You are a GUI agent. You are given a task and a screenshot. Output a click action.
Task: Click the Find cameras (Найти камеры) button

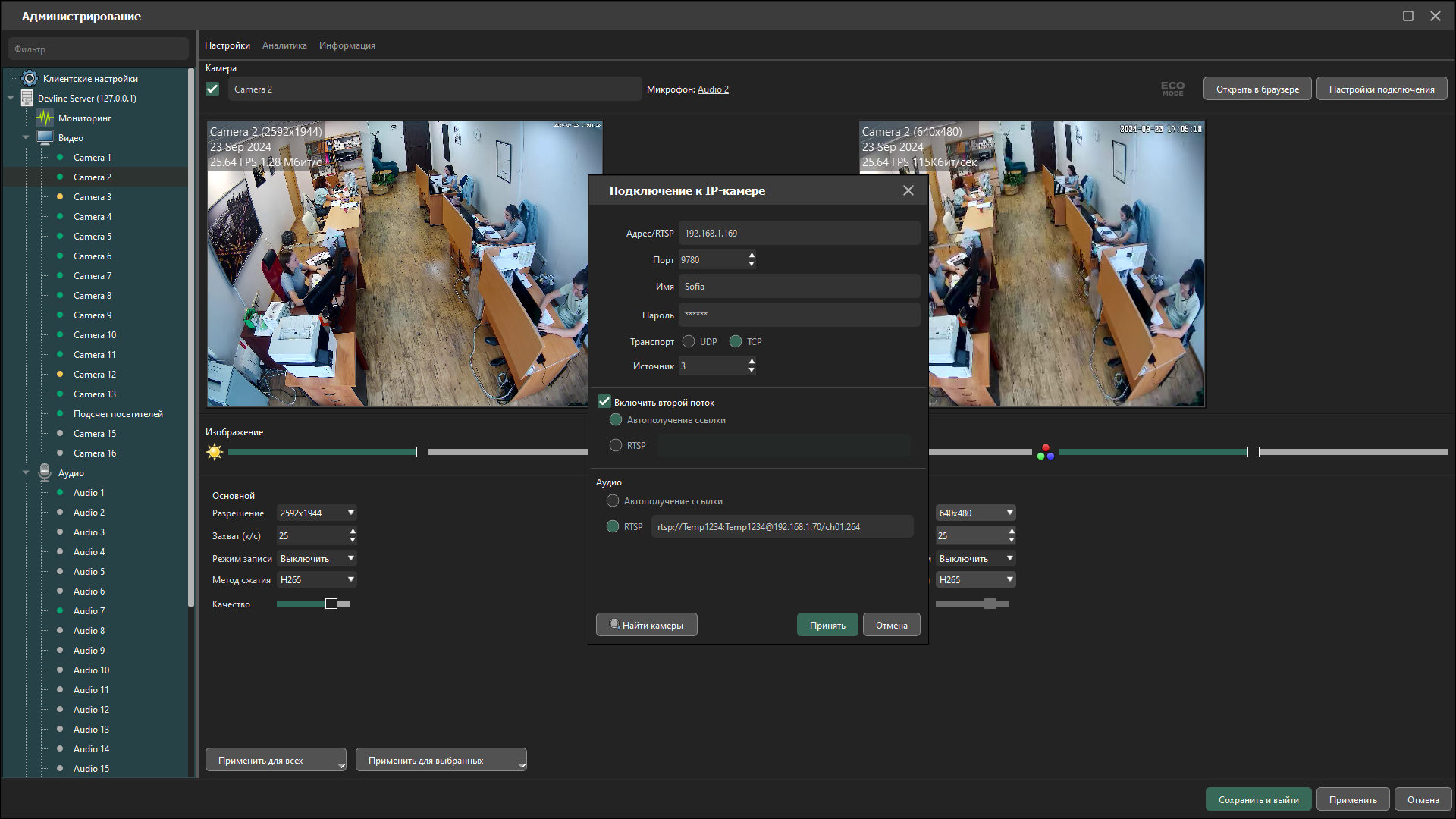click(x=646, y=626)
